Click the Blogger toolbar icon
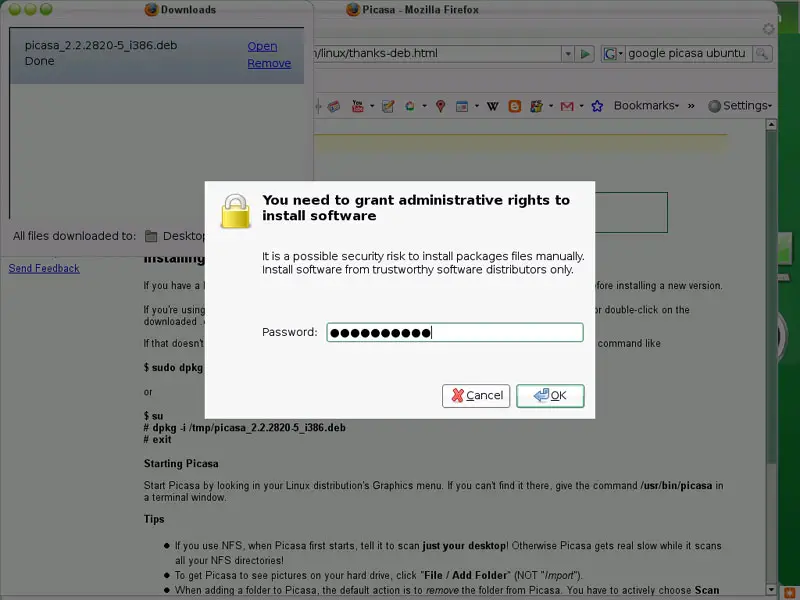The image size is (800, 600). 515,106
